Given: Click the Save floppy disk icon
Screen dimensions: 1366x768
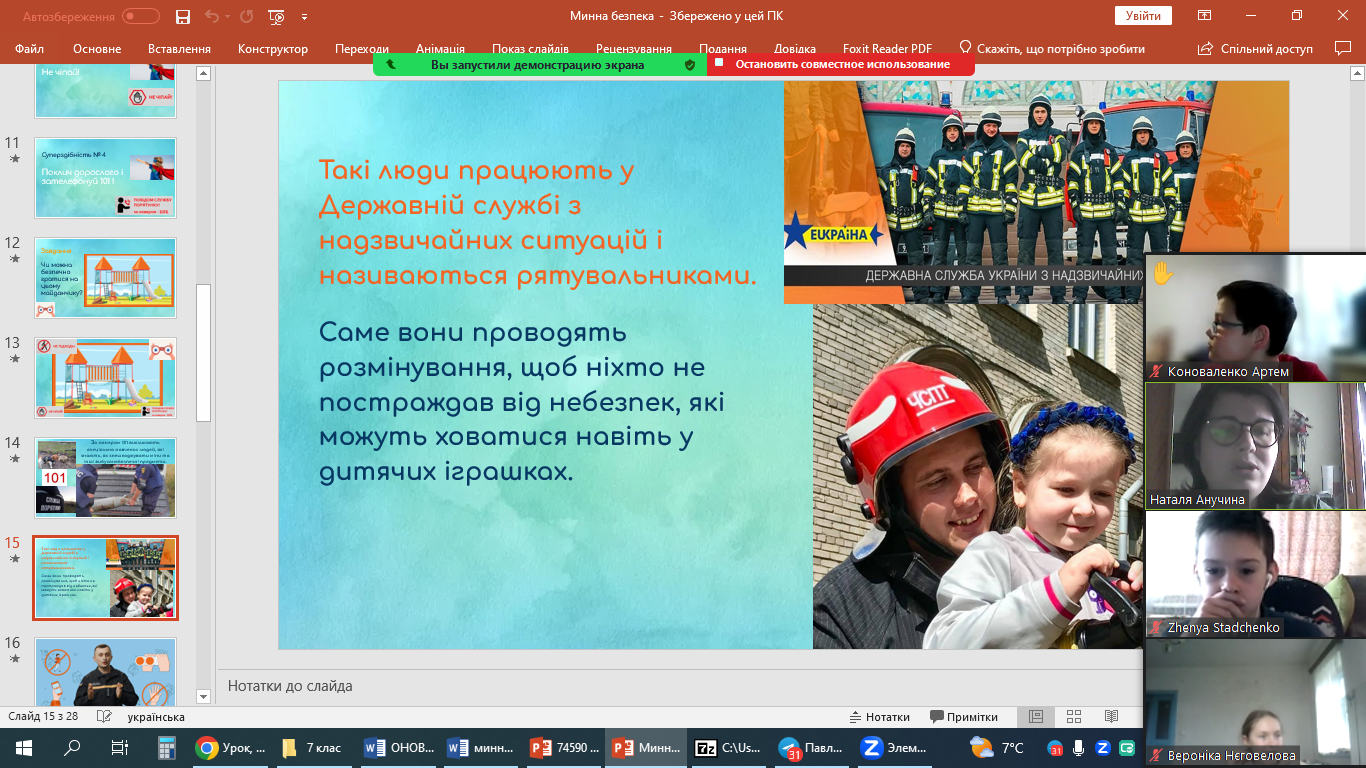Looking at the screenshot, I should point(183,16).
